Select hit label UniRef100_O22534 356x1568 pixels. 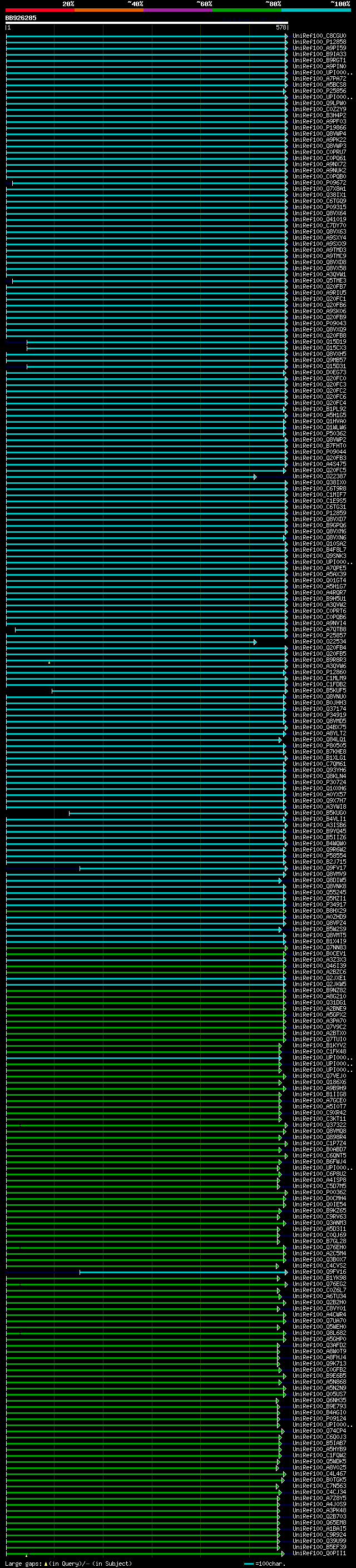pyautogui.click(x=319, y=641)
